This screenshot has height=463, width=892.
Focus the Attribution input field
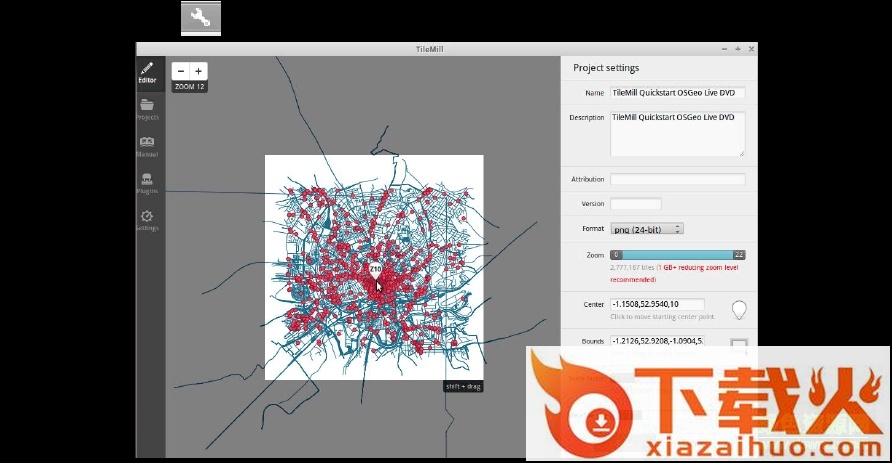[678, 179]
